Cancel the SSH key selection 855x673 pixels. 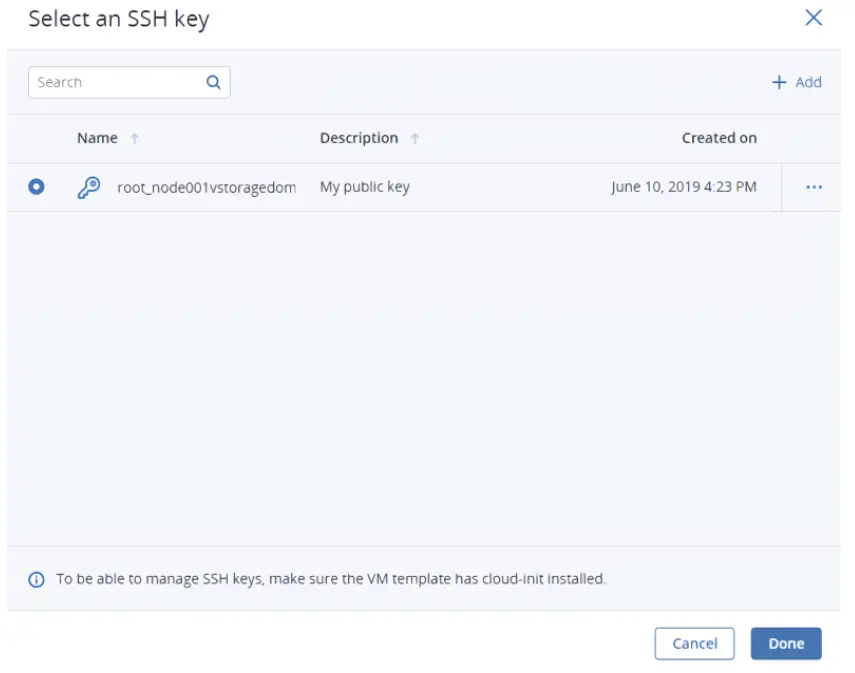(x=694, y=644)
